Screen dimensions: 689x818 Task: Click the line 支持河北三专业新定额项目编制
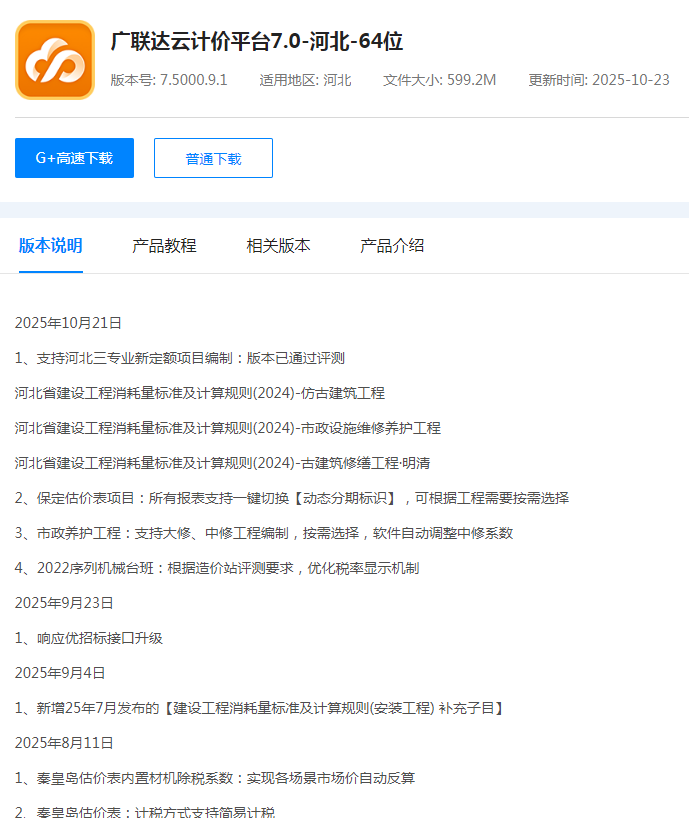180,358
